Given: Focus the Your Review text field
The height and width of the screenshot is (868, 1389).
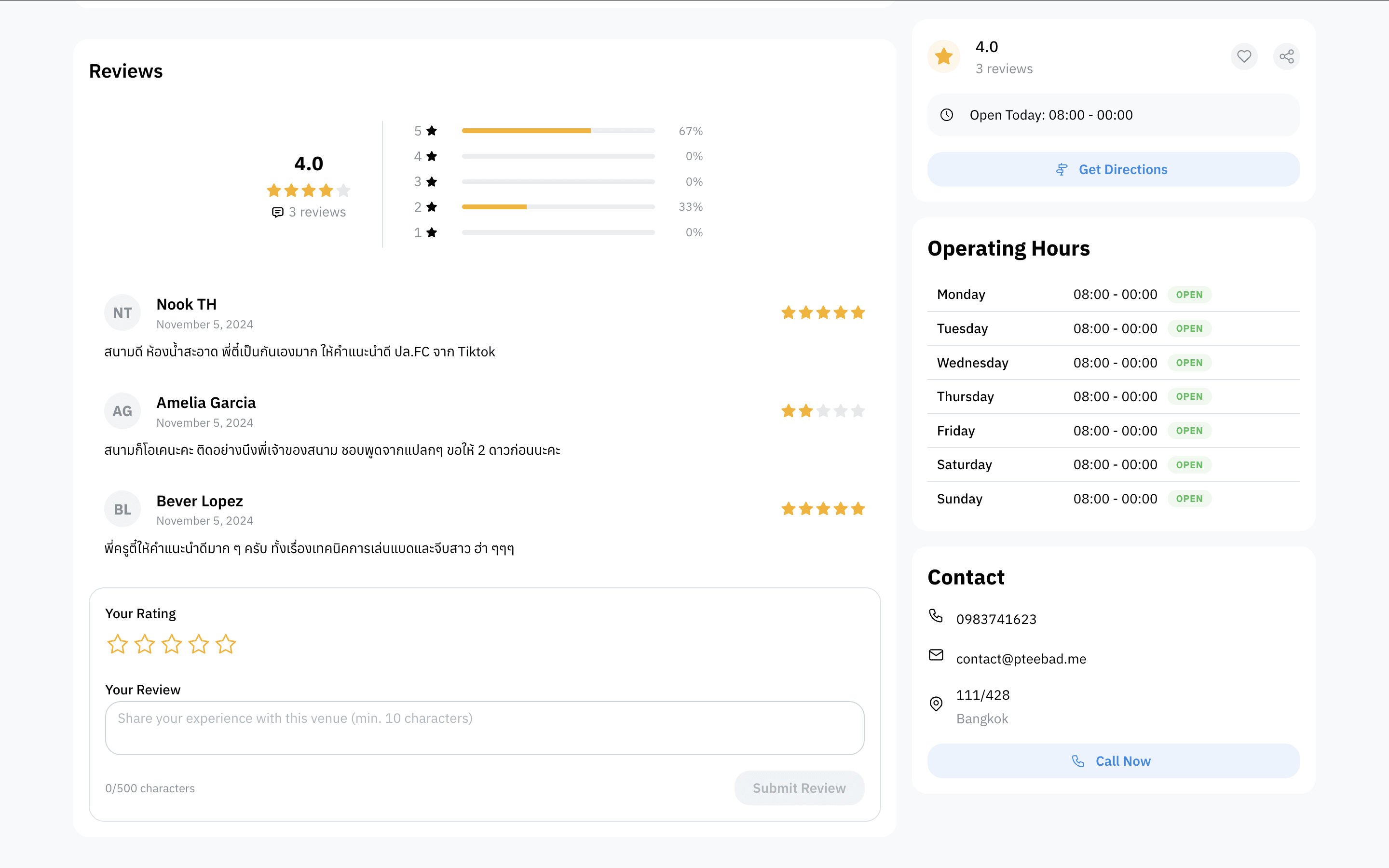Looking at the screenshot, I should point(484,727).
